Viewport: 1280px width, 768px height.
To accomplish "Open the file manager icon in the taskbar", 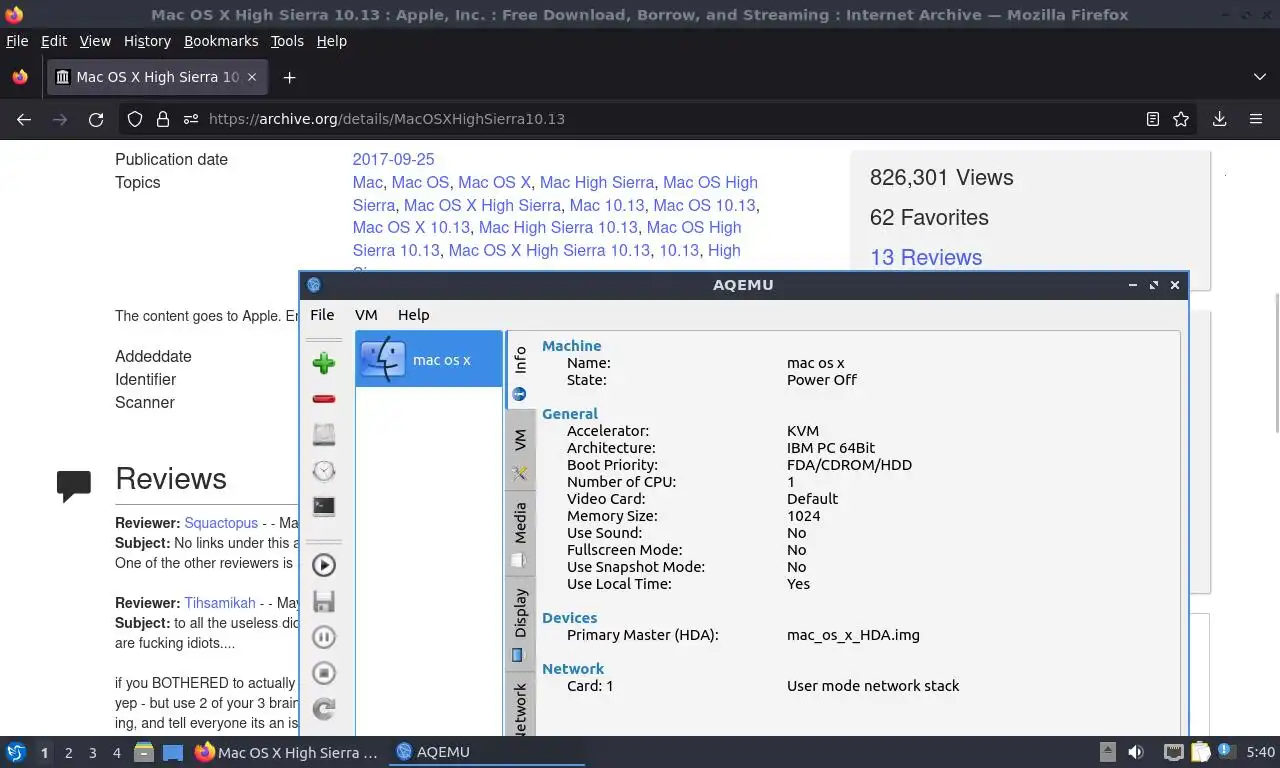I will [143, 752].
